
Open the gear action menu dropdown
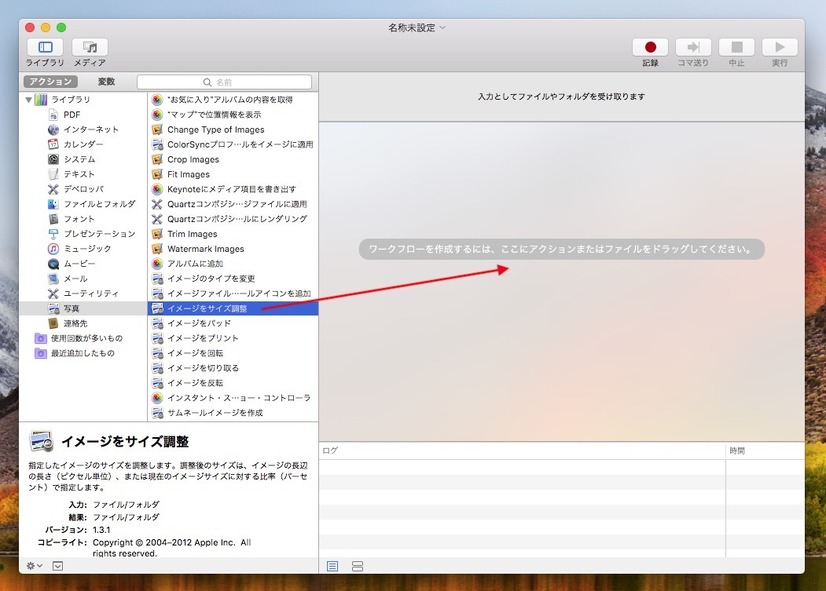click(34, 566)
